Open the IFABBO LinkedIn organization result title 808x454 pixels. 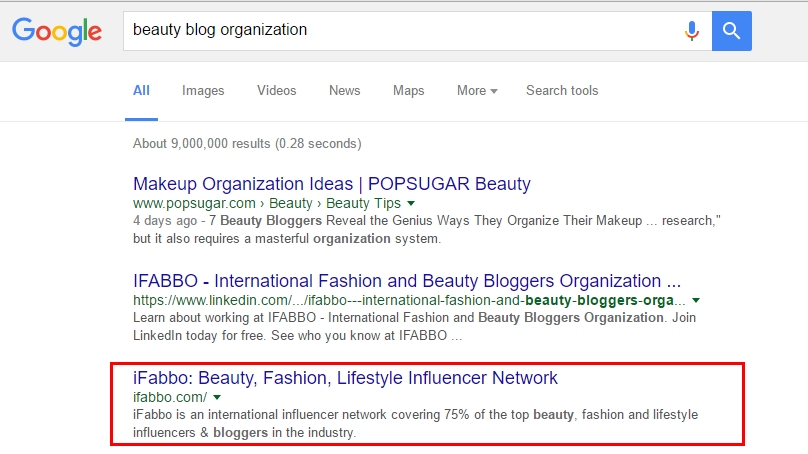(x=407, y=281)
